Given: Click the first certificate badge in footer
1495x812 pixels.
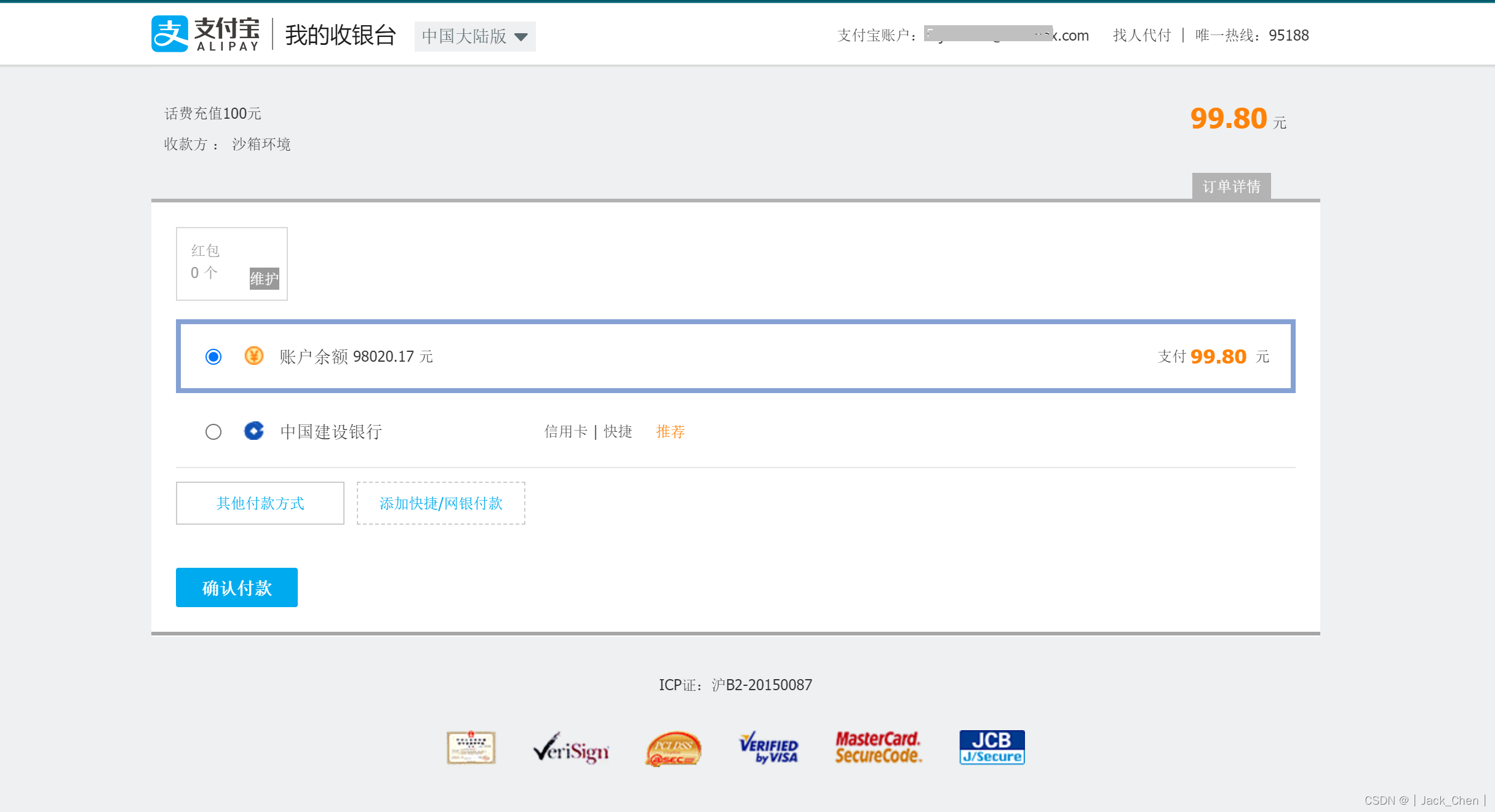Looking at the screenshot, I should click(471, 748).
